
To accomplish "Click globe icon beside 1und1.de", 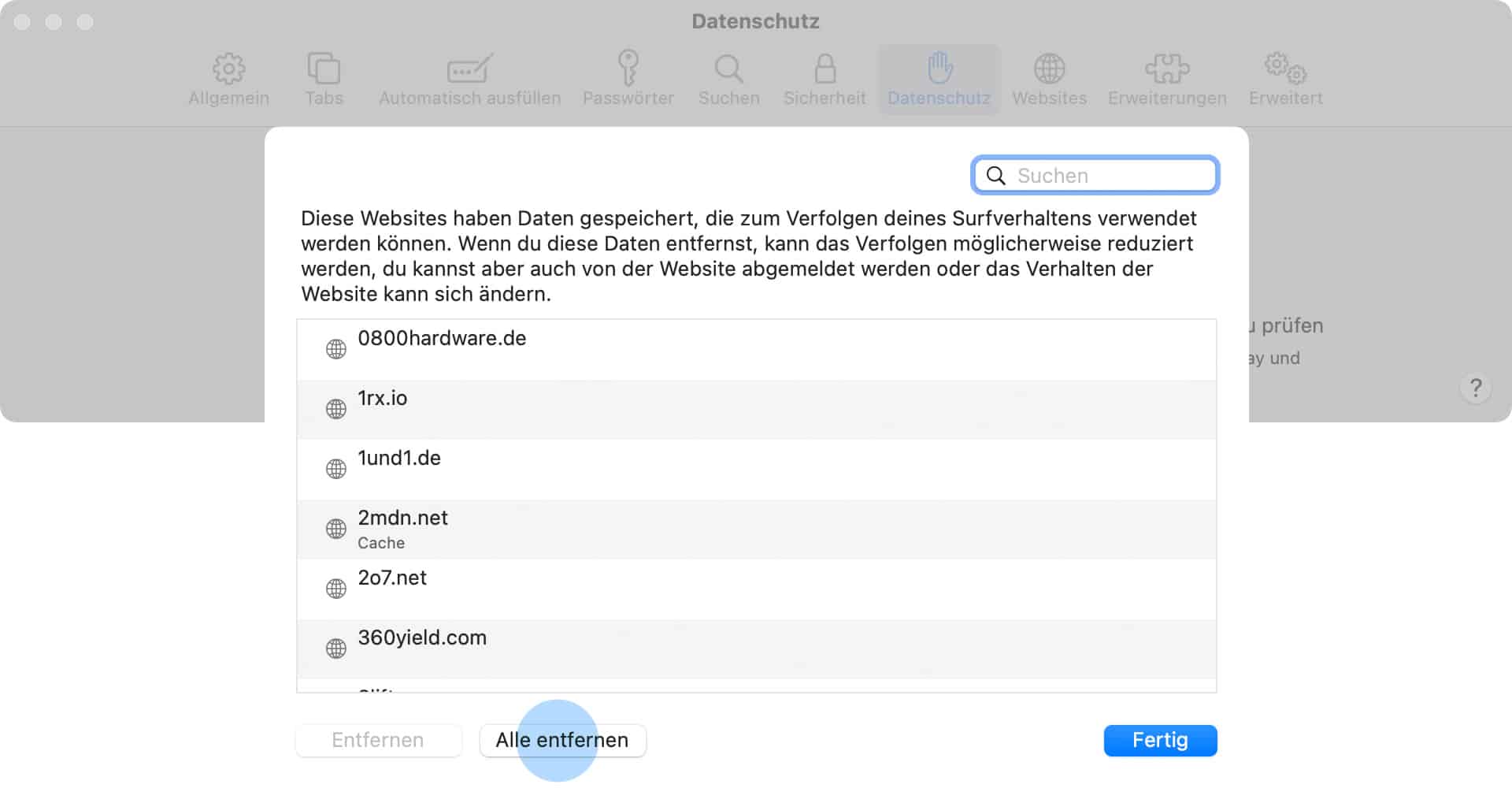I will (x=336, y=469).
